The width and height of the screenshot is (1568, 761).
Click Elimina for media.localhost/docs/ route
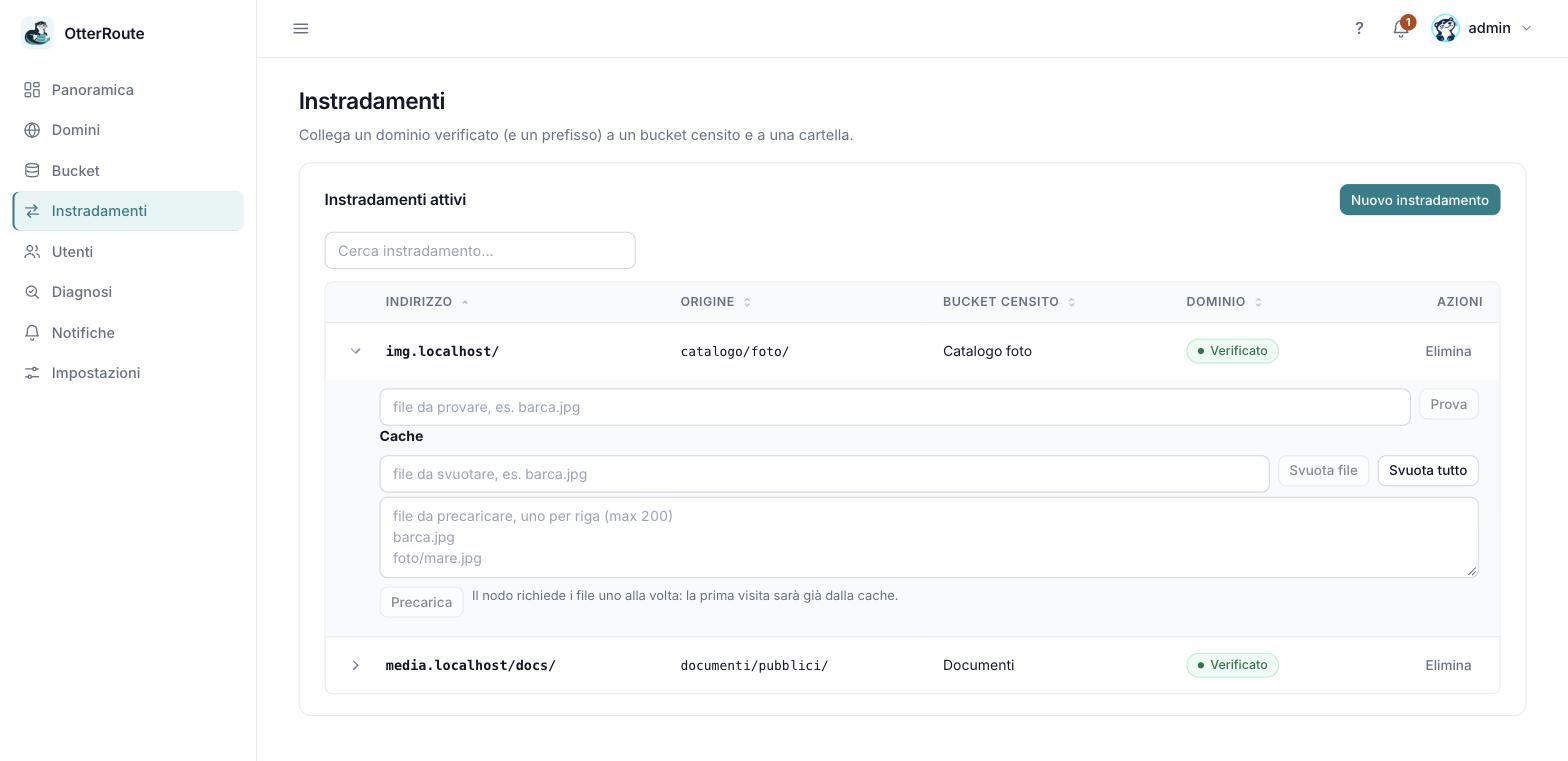(x=1448, y=665)
